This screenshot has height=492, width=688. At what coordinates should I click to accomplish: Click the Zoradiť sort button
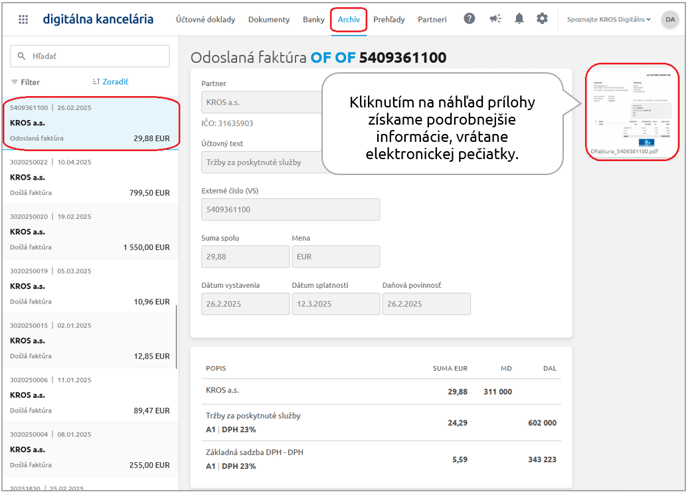point(110,82)
